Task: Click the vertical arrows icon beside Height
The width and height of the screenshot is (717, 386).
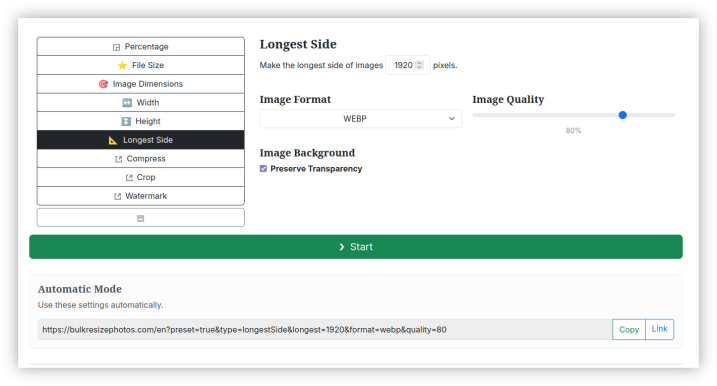Action: click(126, 121)
